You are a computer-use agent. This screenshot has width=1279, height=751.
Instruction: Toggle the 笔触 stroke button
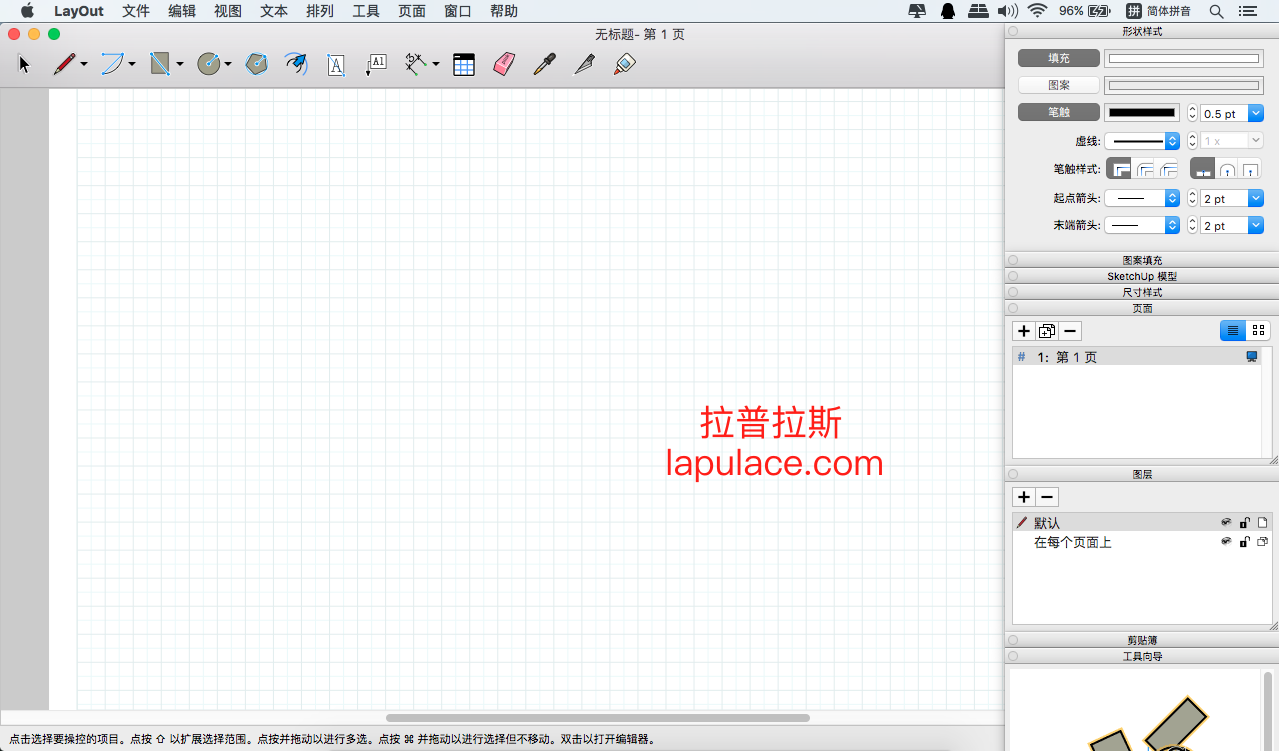(x=1058, y=112)
